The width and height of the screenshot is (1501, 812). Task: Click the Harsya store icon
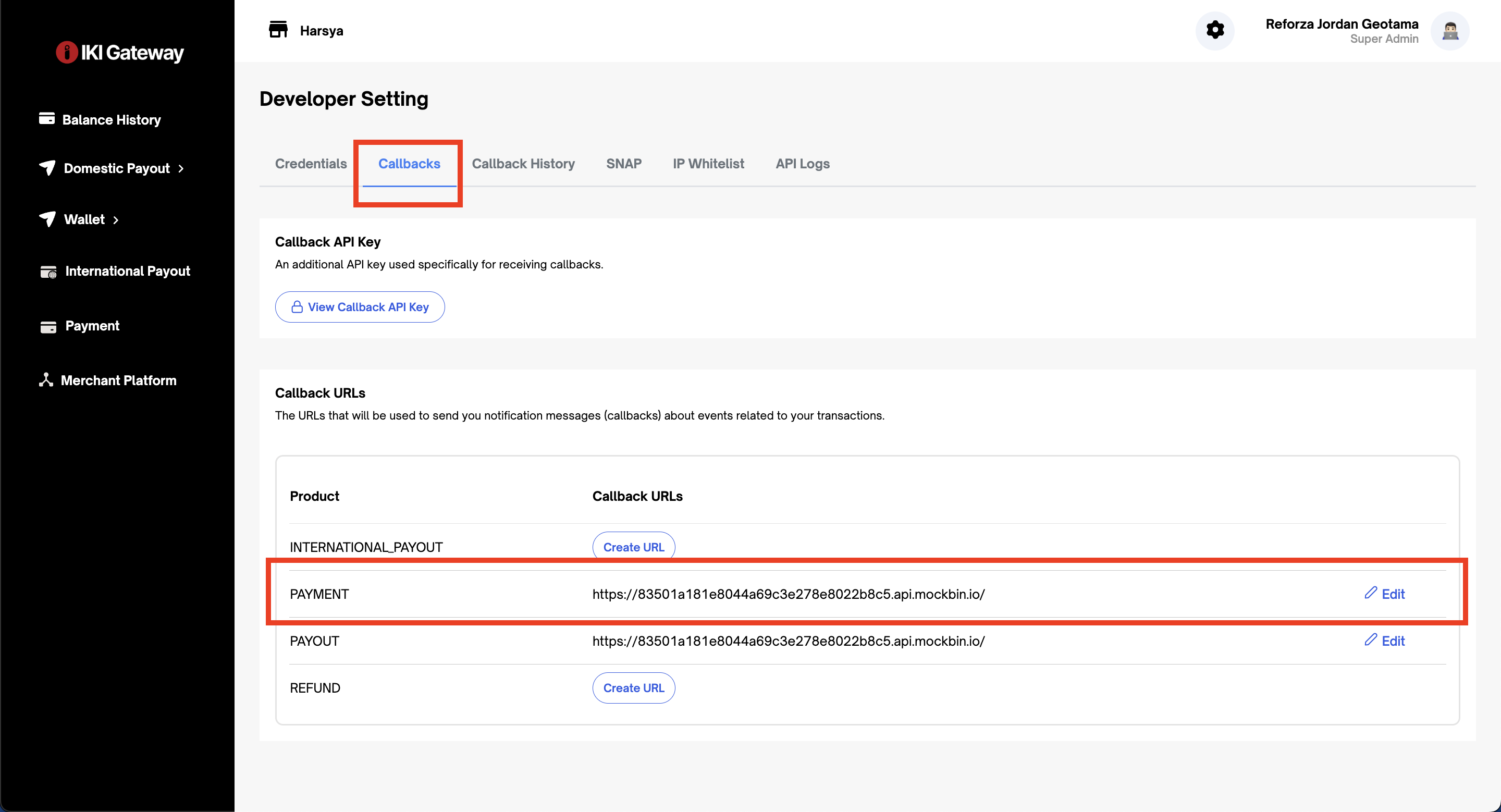[278, 30]
